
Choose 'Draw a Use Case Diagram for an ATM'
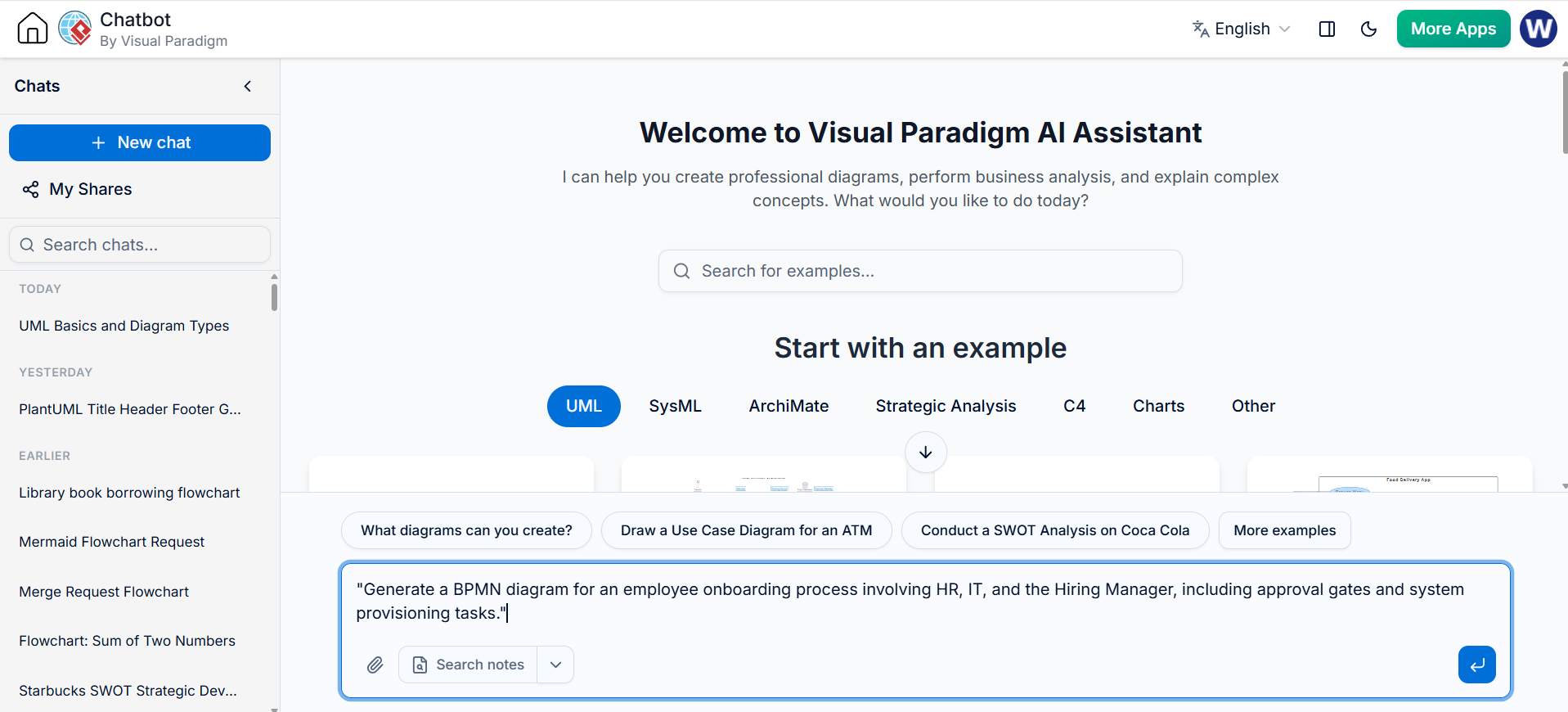click(746, 530)
